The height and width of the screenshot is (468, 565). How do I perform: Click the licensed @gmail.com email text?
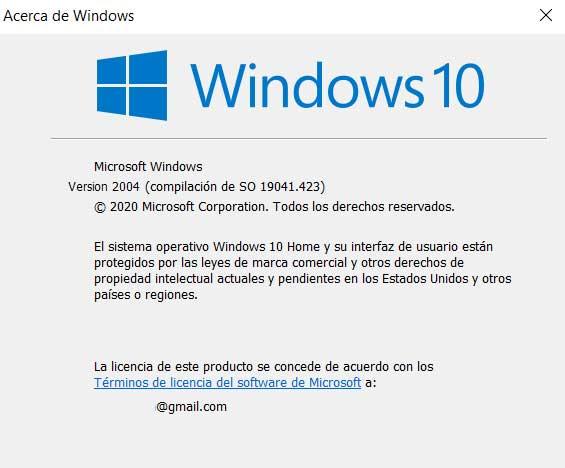pos(191,407)
